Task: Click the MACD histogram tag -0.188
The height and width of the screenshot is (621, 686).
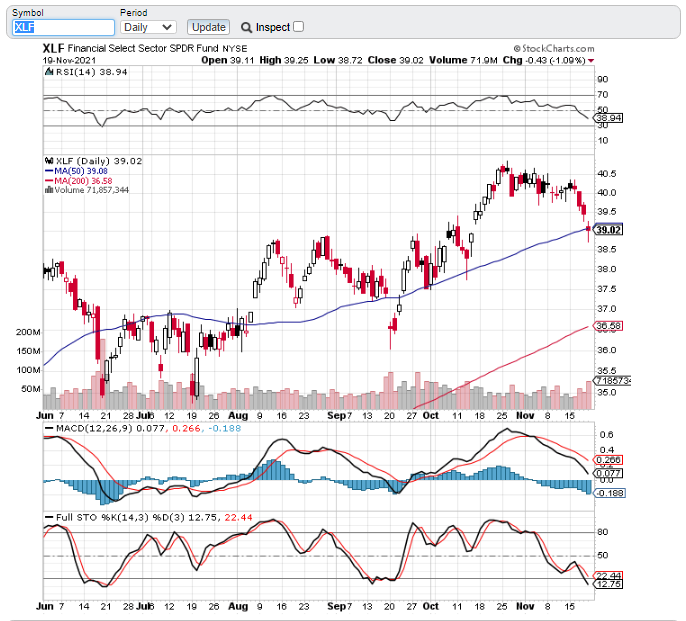Action: click(609, 493)
